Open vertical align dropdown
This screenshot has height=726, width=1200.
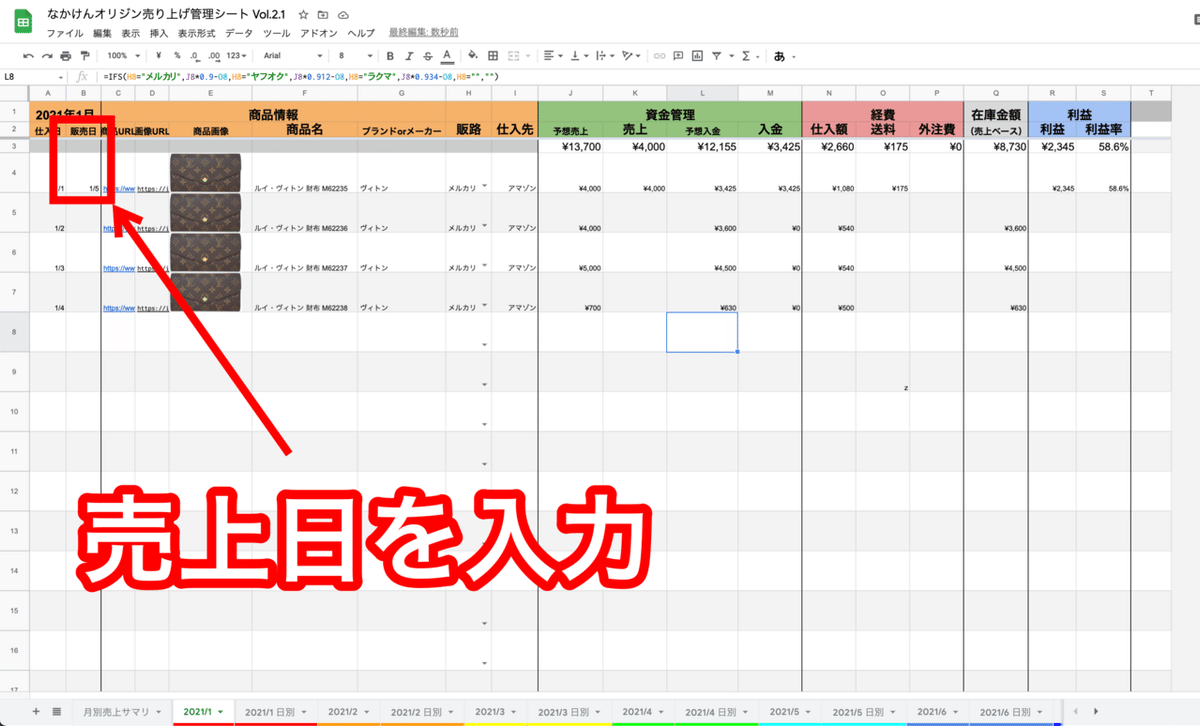point(577,56)
